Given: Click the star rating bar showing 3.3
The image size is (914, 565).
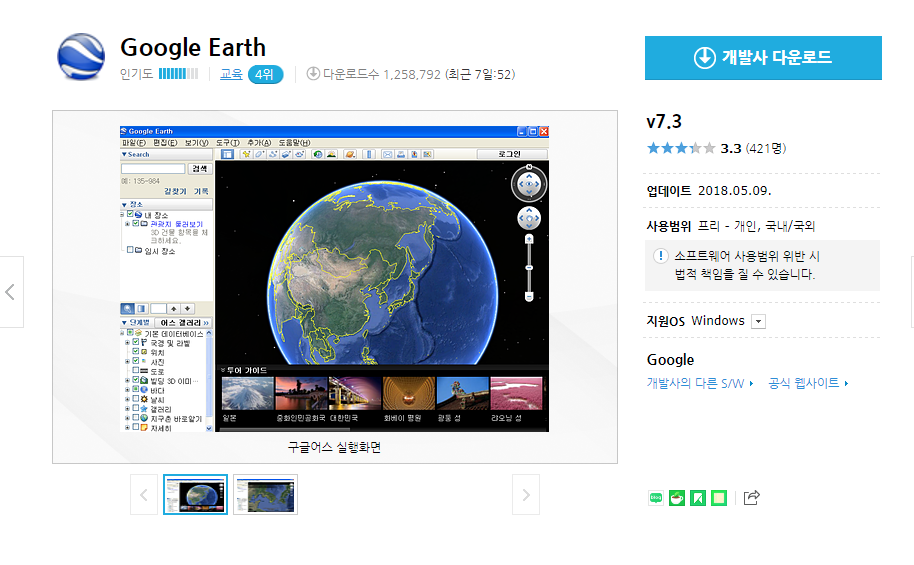Looking at the screenshot, I should click(681, 148).
